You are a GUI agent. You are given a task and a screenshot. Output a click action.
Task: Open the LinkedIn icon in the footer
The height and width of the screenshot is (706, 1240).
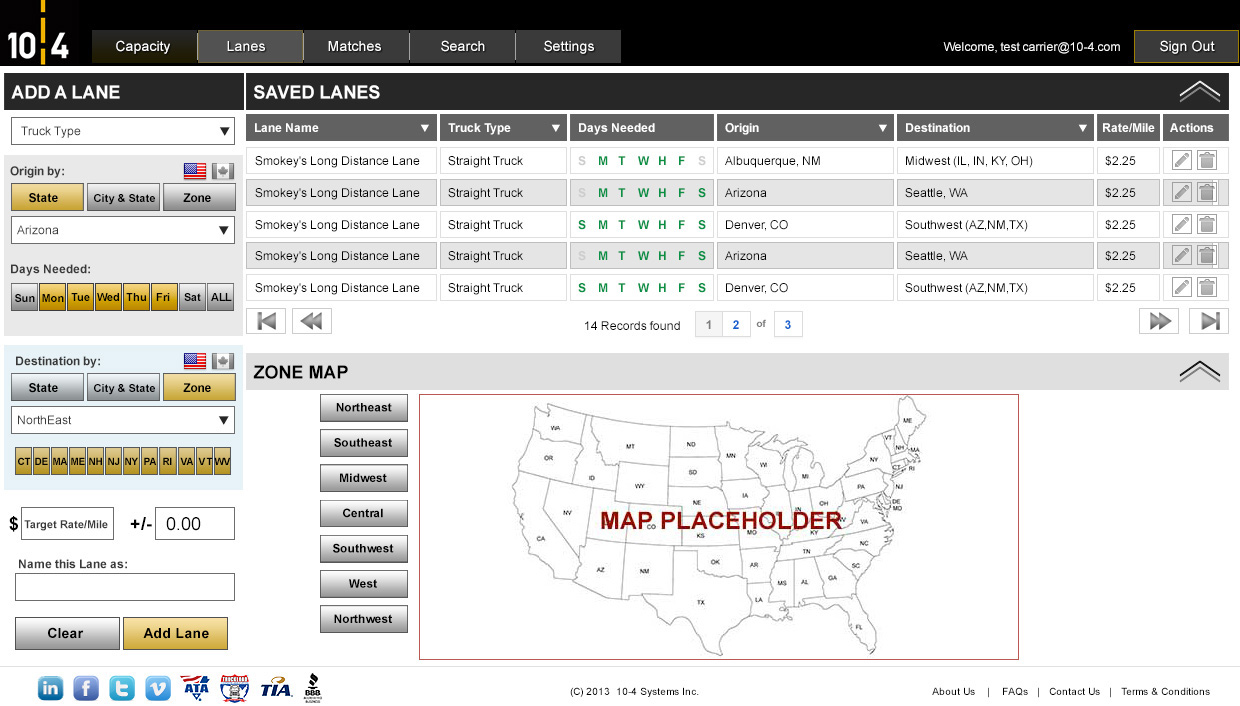(50, 688)
